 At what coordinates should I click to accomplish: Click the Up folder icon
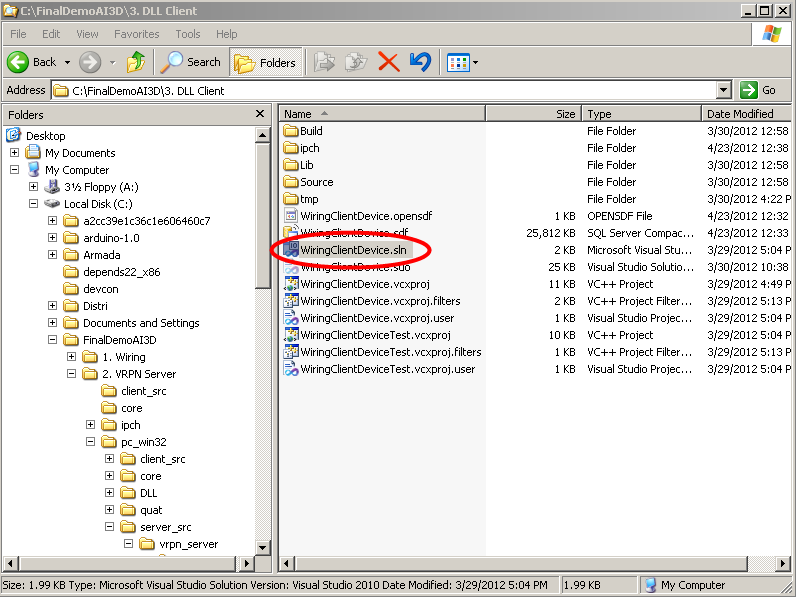[136, 62]
